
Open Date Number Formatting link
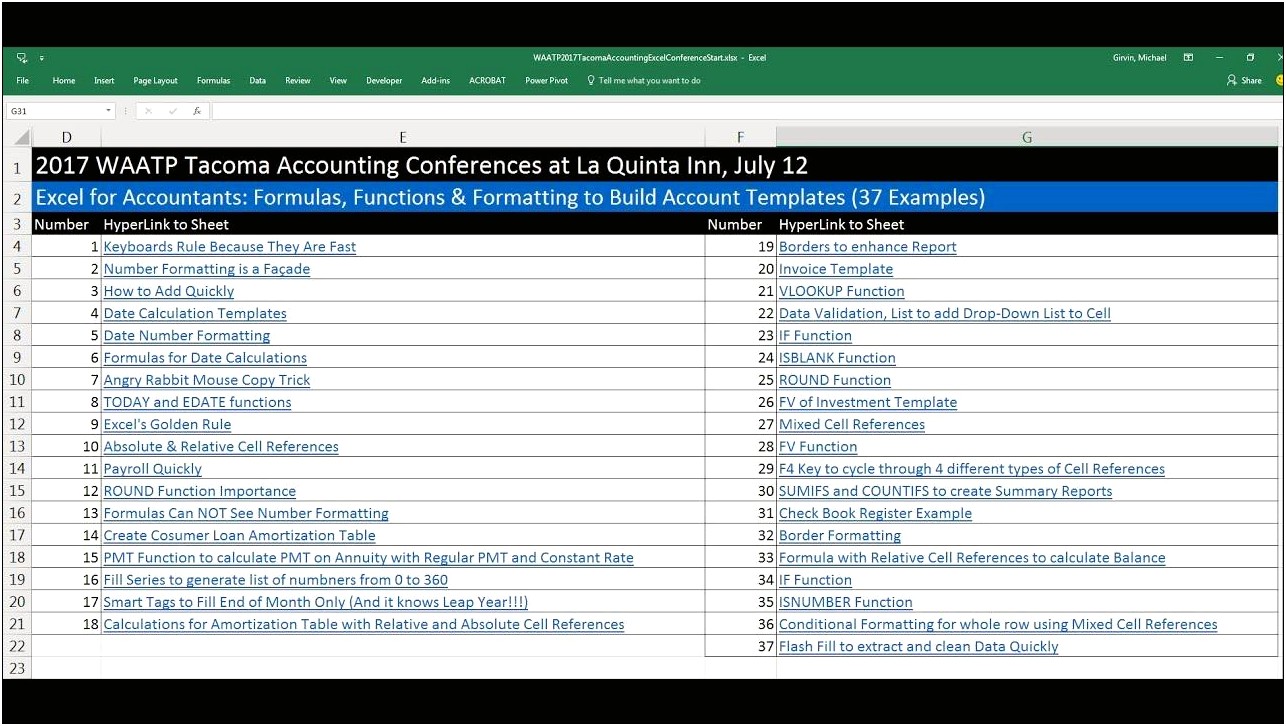(187, 335)
